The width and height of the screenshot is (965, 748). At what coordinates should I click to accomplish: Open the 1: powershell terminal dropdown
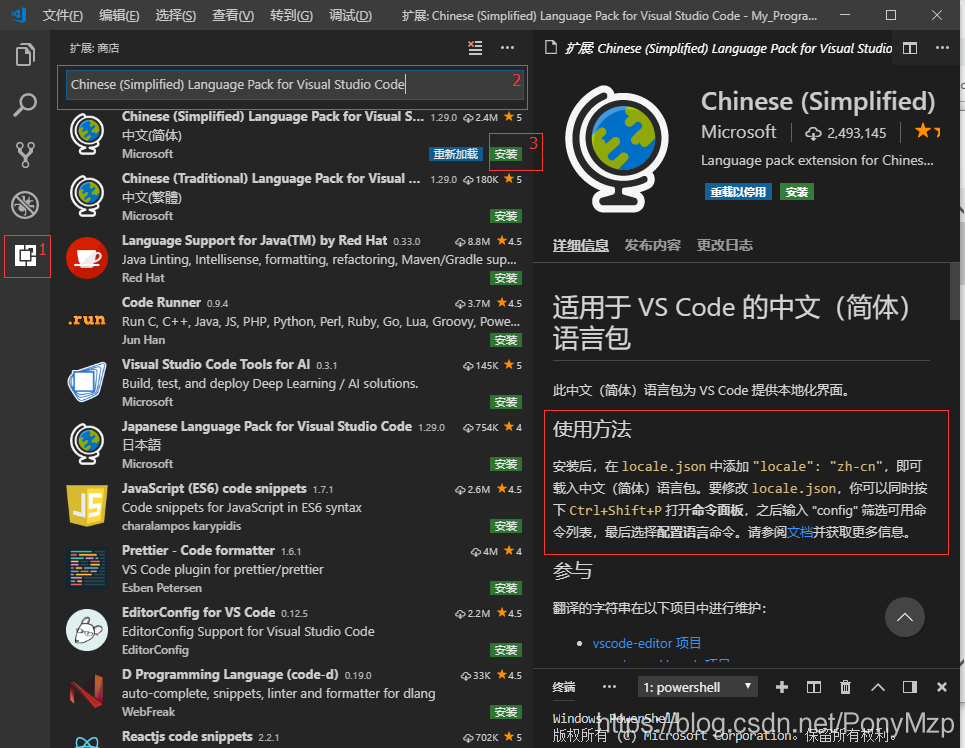[697, 687]
